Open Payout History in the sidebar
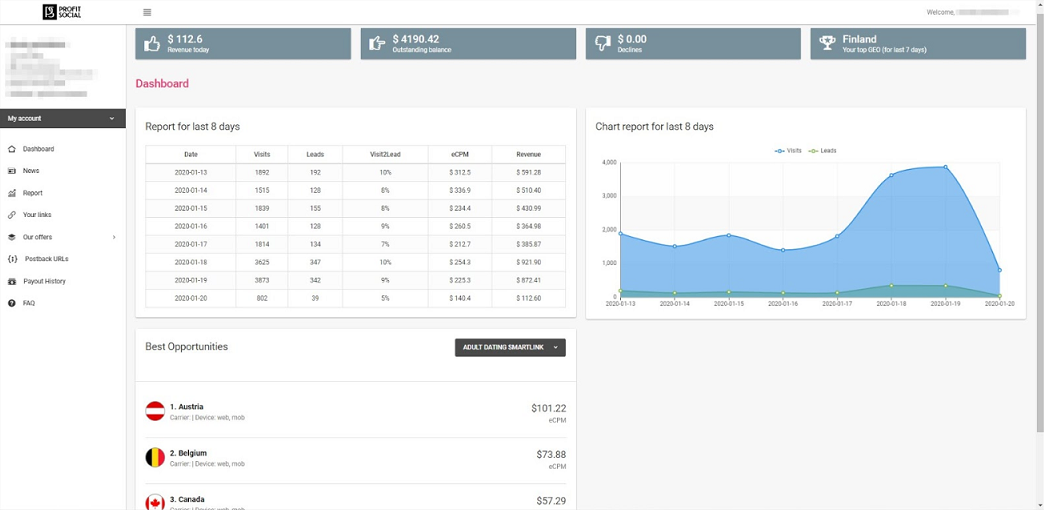Viewport: 1044px width, 510px height. [44, 282]
